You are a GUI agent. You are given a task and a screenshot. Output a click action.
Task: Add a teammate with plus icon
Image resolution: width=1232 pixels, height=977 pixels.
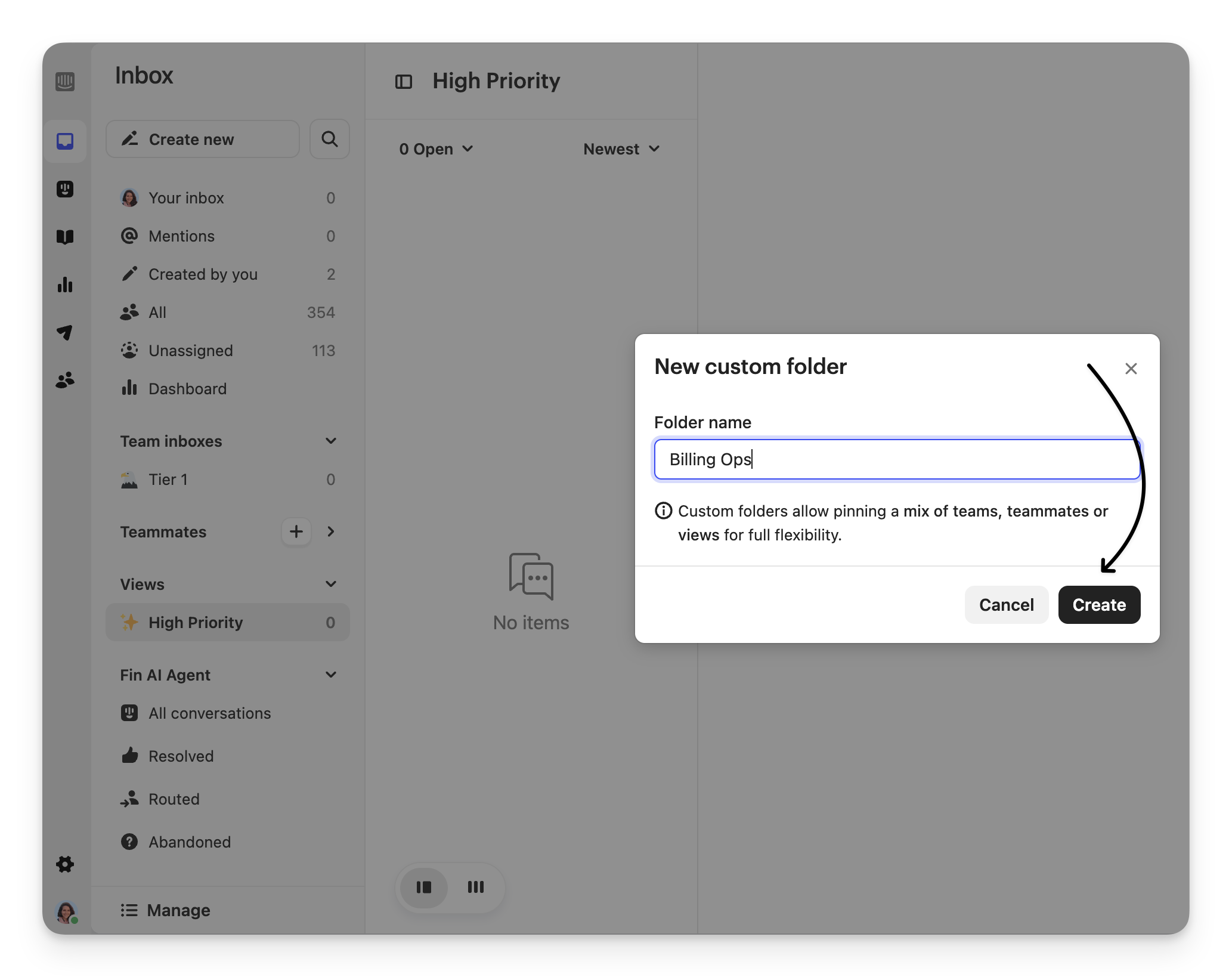click(296, 531)
